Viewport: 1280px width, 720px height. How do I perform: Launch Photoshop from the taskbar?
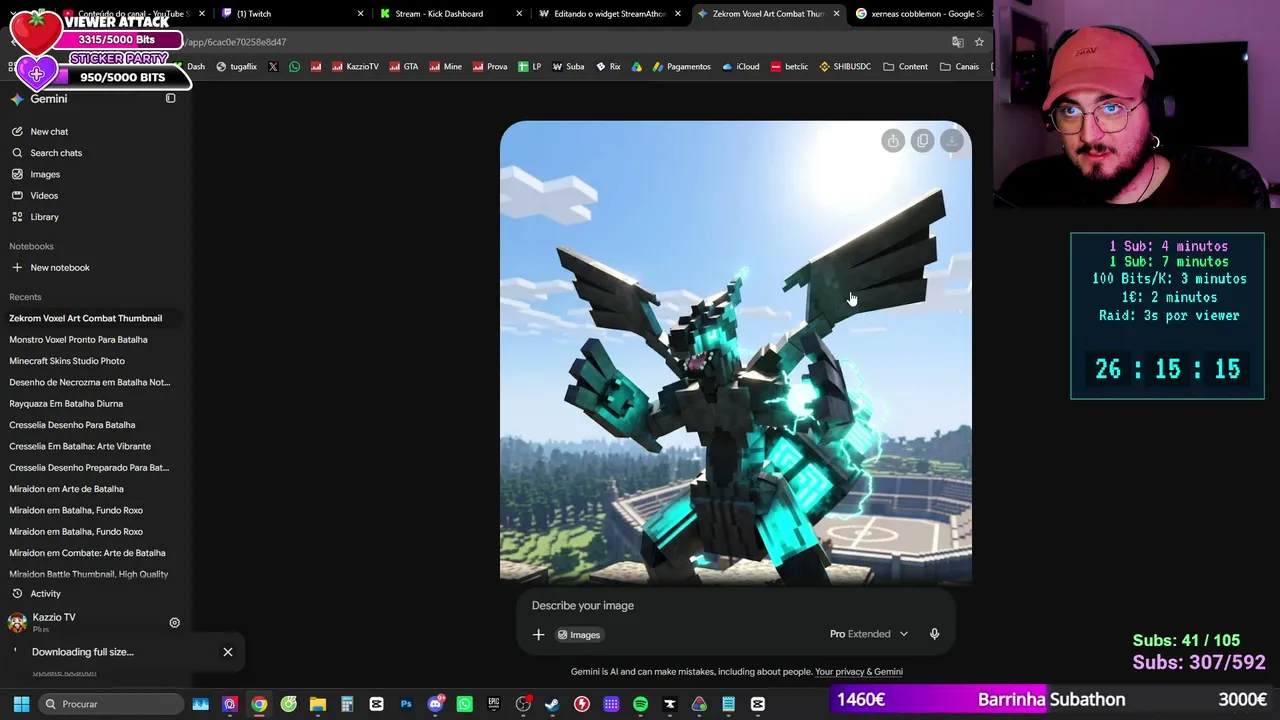click(x=406, y=704)
